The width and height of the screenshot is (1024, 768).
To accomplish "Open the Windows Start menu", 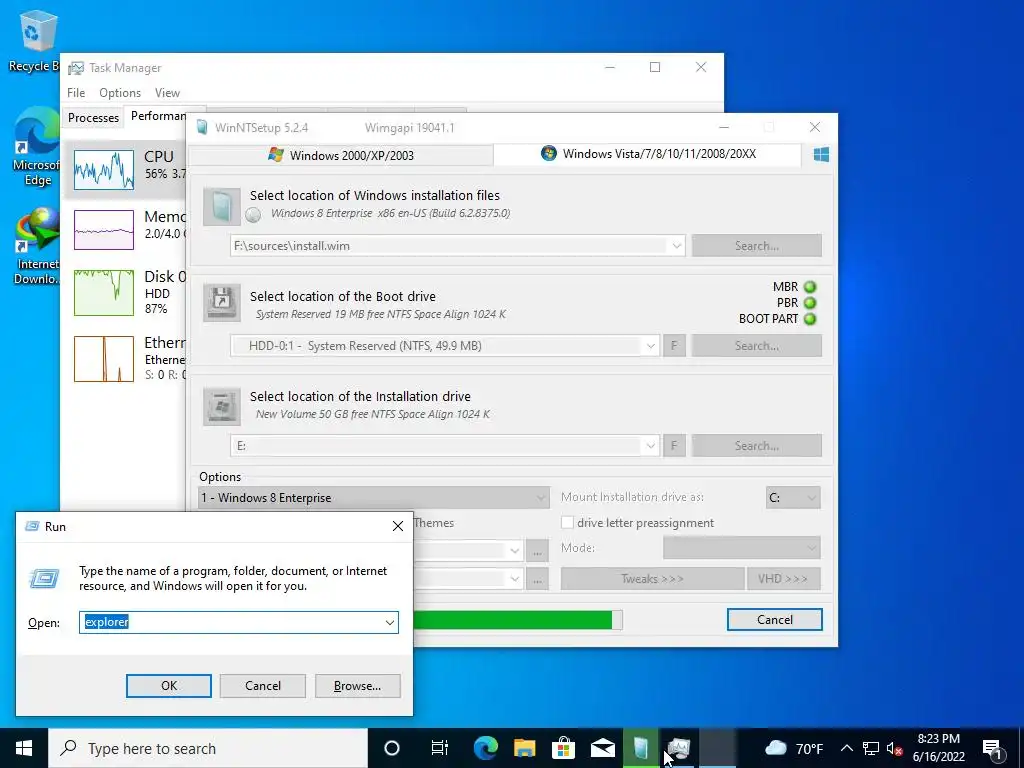I will (x=24, y=748).
